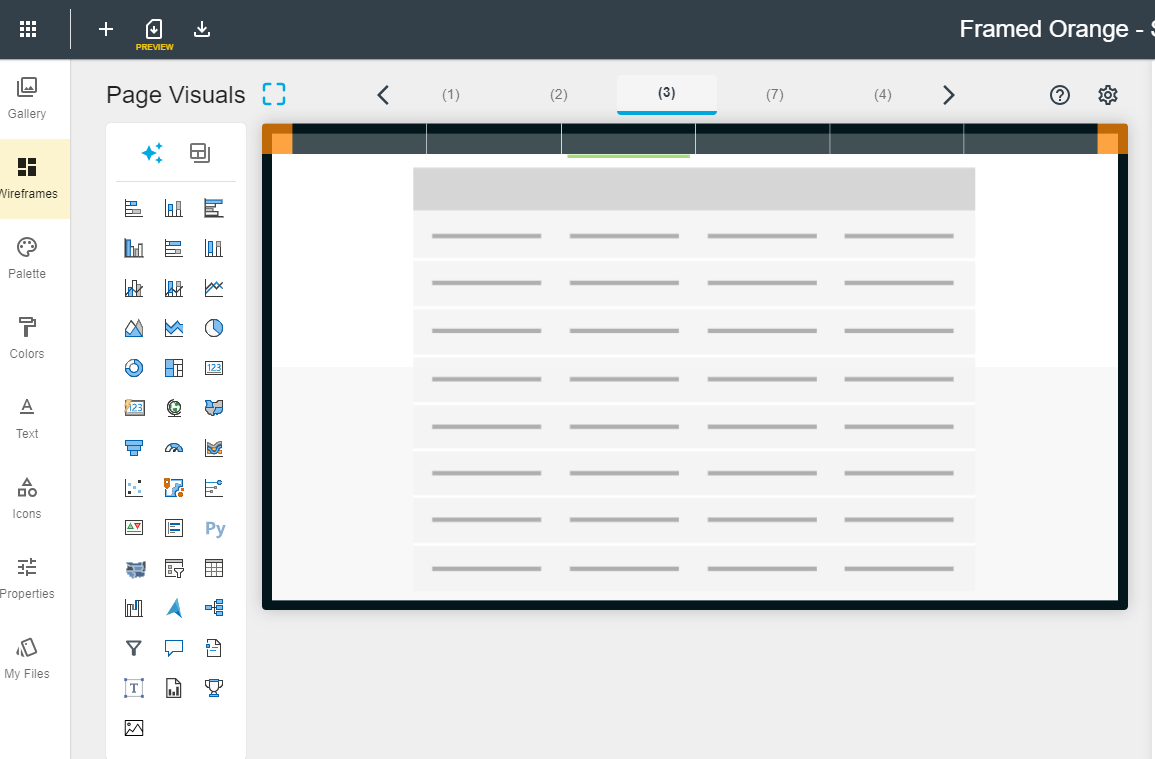The width and height of the screenshot is (1155, 759).
Task: Add a treemap visual from the list
Action: pyautogui.click(x=173, y=367)
